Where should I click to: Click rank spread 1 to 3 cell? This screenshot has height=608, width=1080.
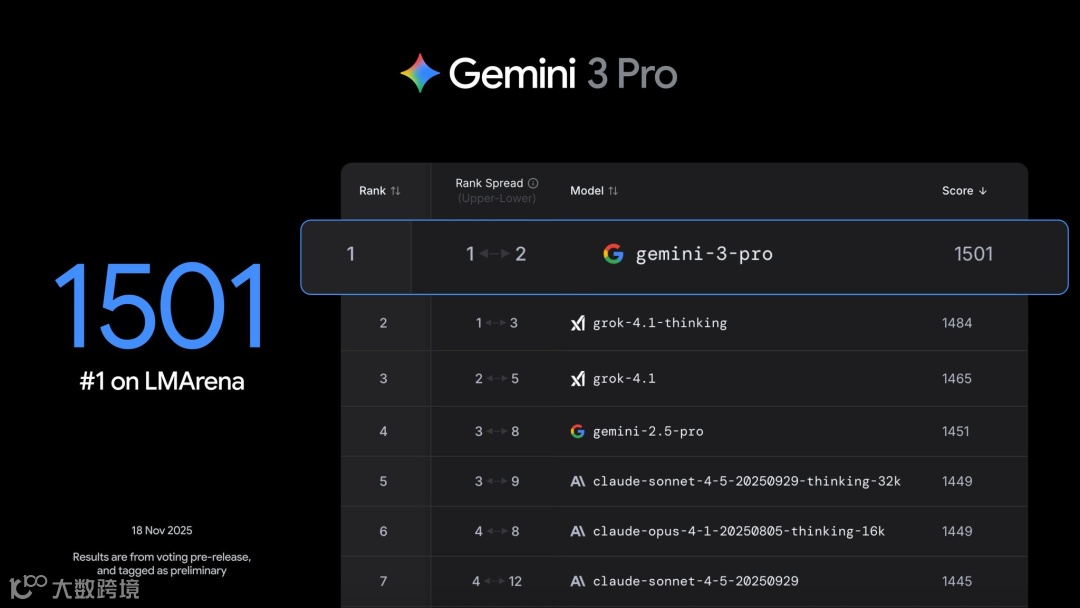point(497,323)
